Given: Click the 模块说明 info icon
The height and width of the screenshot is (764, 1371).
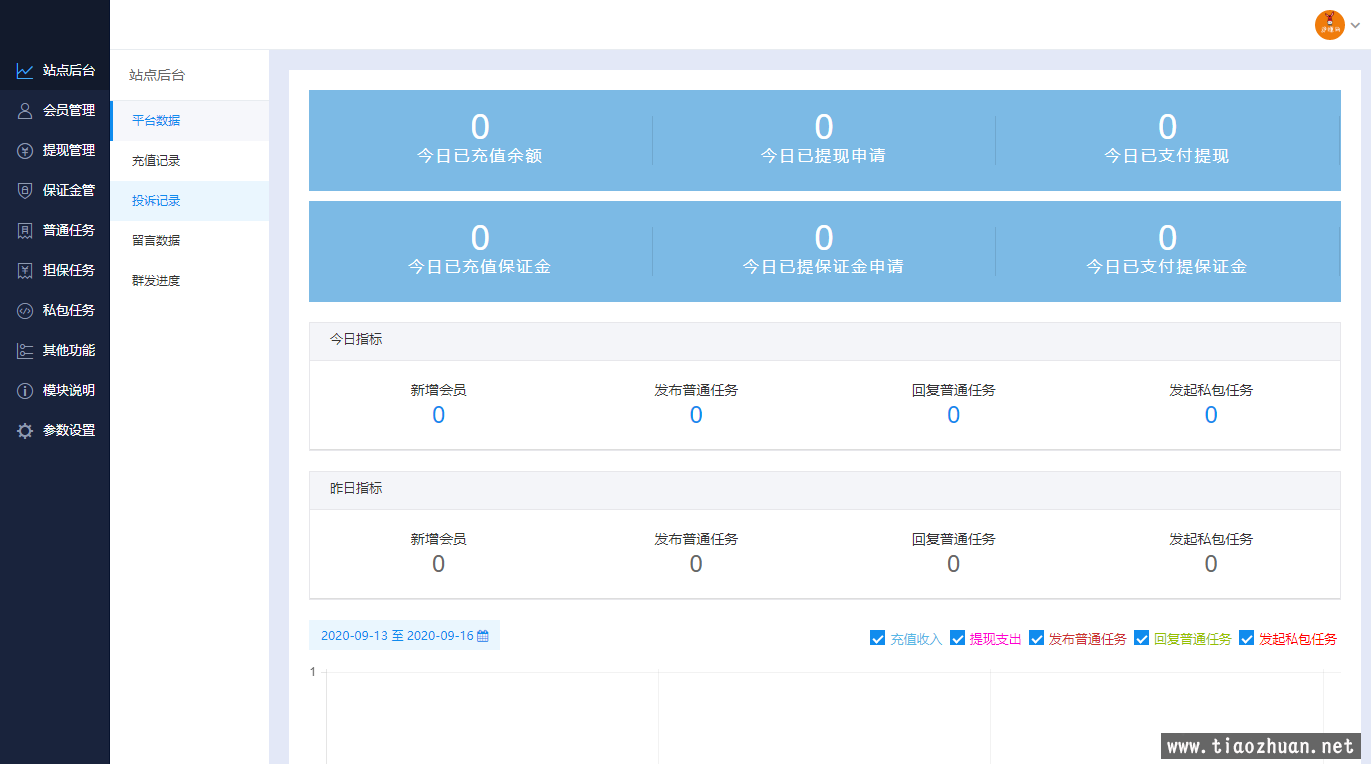Looking at the screenshot, I should tap(25, 391).
